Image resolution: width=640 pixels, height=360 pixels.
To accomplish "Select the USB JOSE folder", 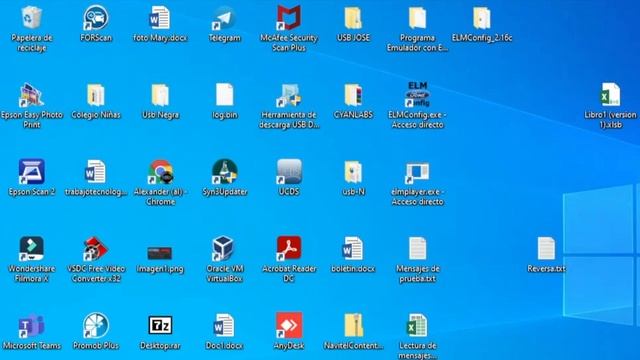I will point(353,18).
